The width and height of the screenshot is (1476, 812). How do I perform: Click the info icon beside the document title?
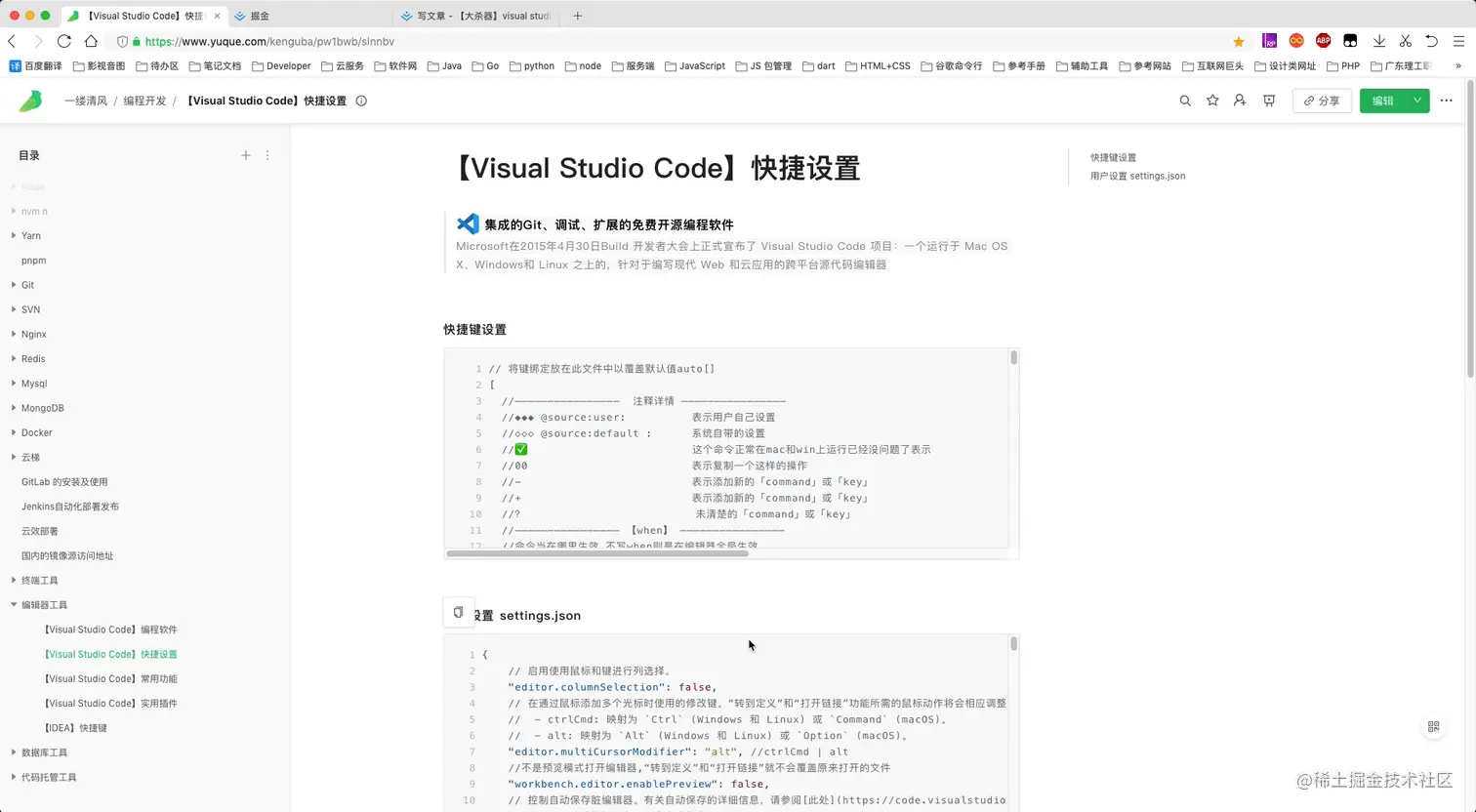[361, 101]
